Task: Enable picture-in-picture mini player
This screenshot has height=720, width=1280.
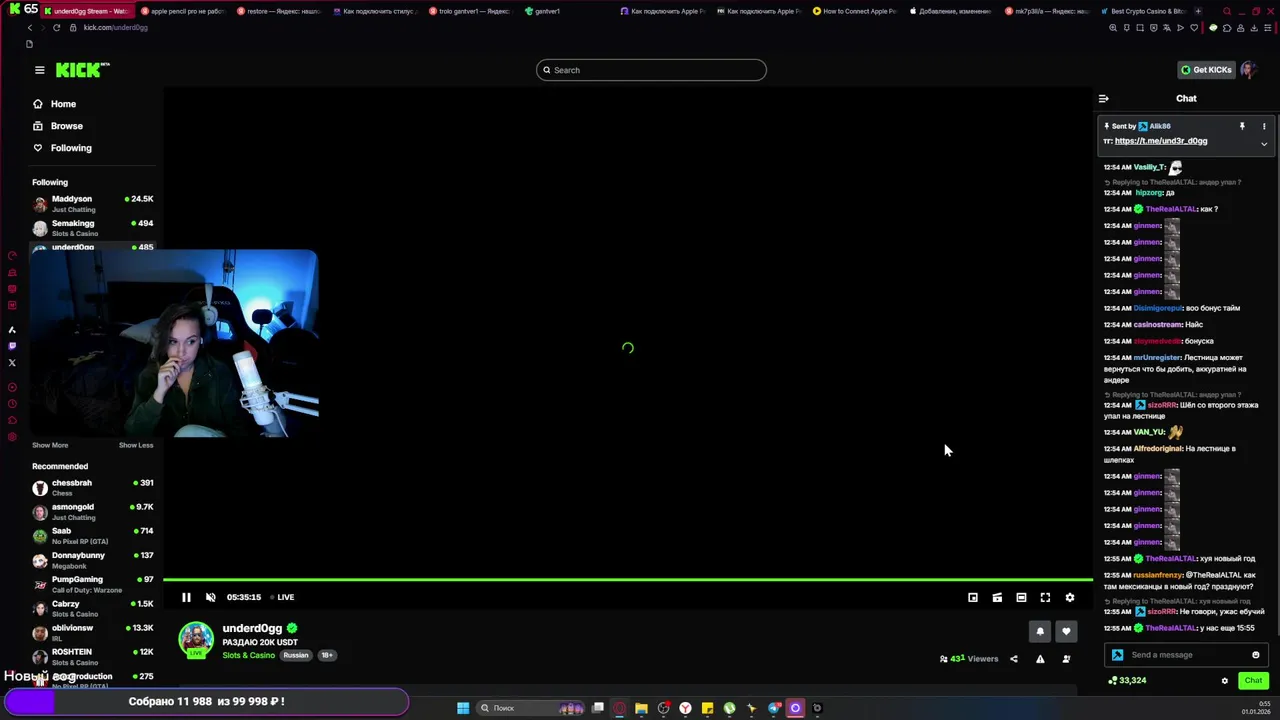Action: (973, 597)
